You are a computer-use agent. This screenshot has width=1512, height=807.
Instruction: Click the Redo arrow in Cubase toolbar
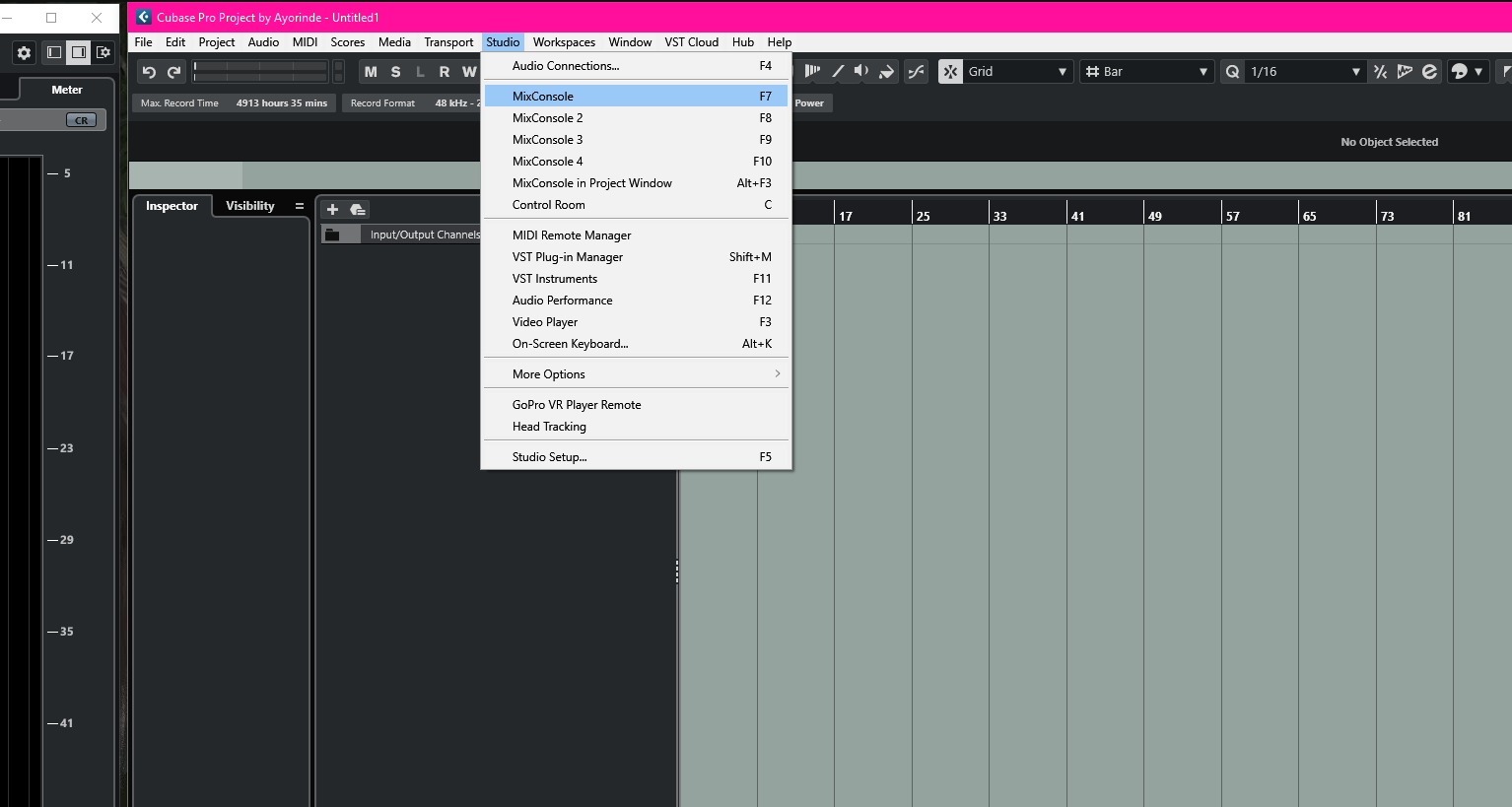pos(174,72)
